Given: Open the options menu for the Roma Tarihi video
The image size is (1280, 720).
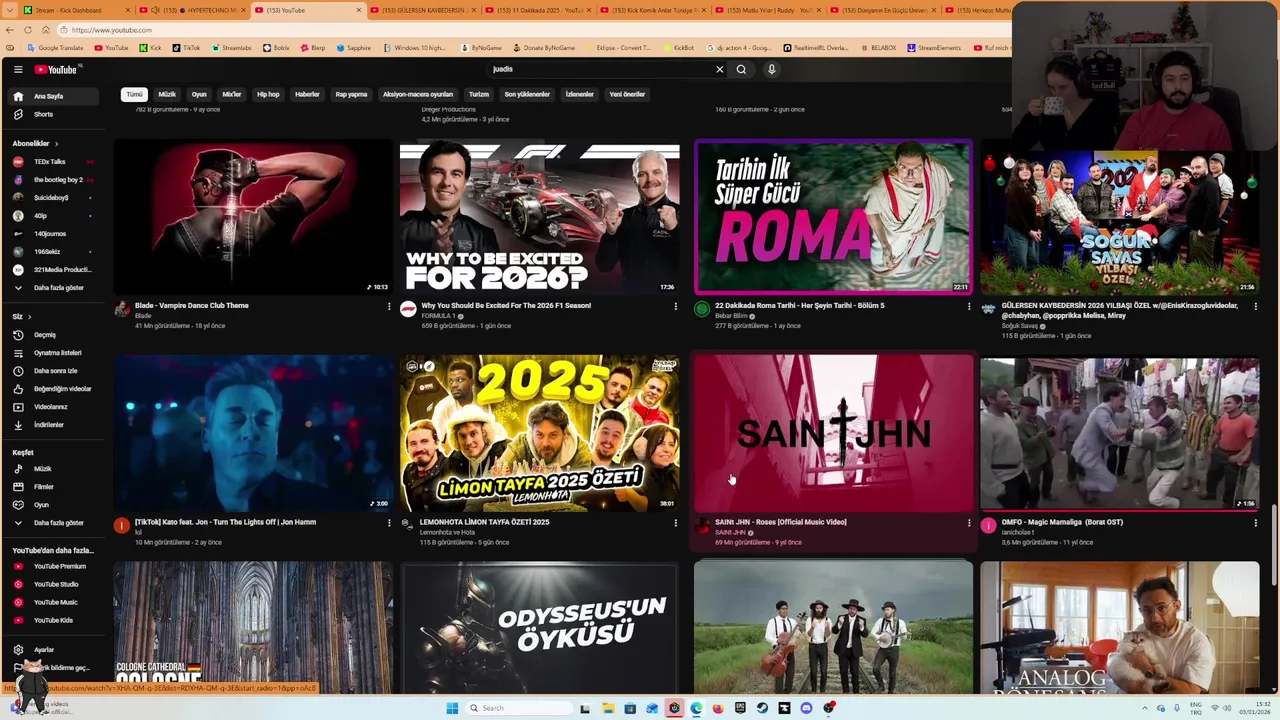Looking at the screenshot, I should (968, 307).
